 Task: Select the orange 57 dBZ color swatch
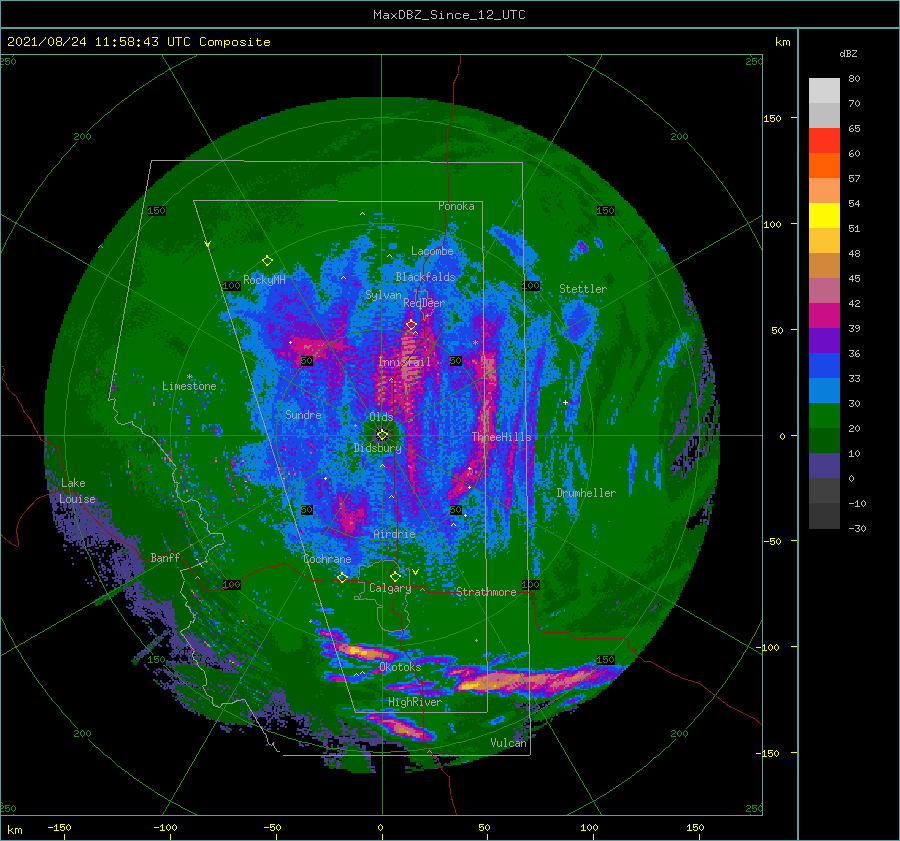(x=824, y=165)
